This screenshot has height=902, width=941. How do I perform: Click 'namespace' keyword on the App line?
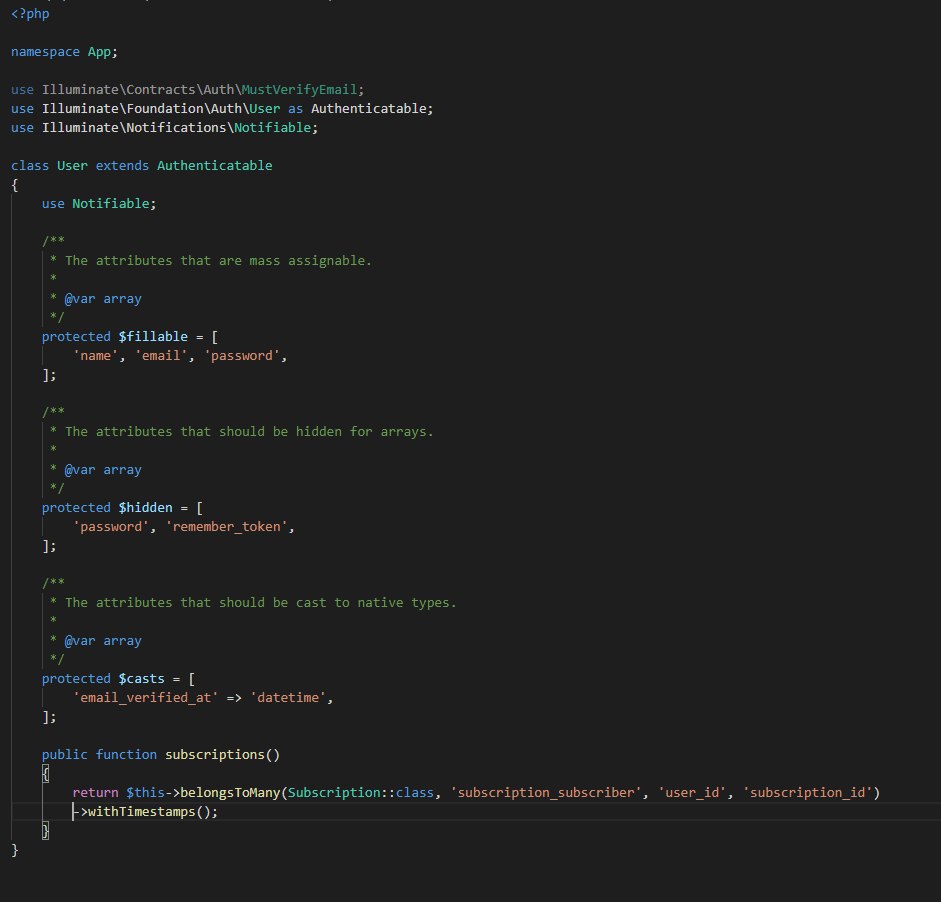[45, 52]
